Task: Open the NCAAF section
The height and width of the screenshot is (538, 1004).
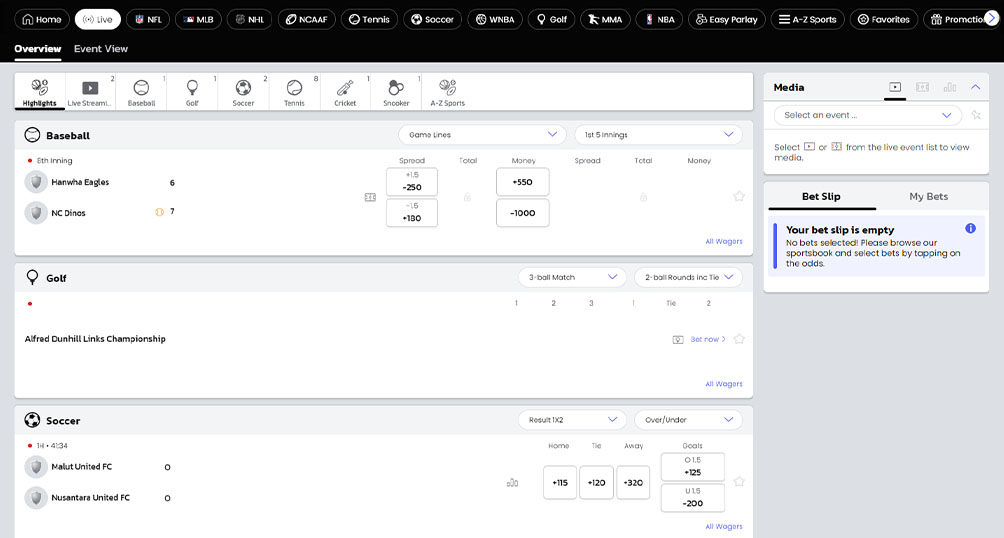Action: [307, 19]
